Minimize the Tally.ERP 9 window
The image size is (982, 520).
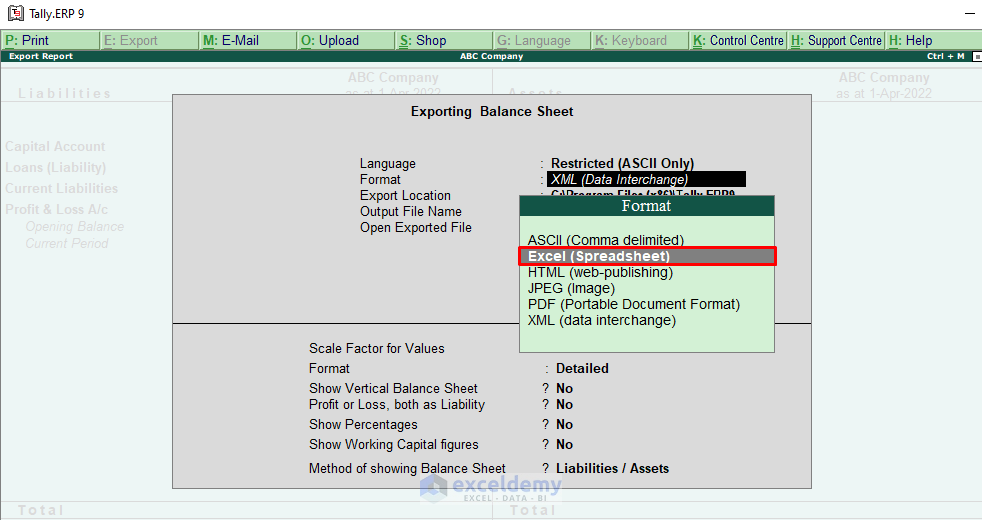970,13
